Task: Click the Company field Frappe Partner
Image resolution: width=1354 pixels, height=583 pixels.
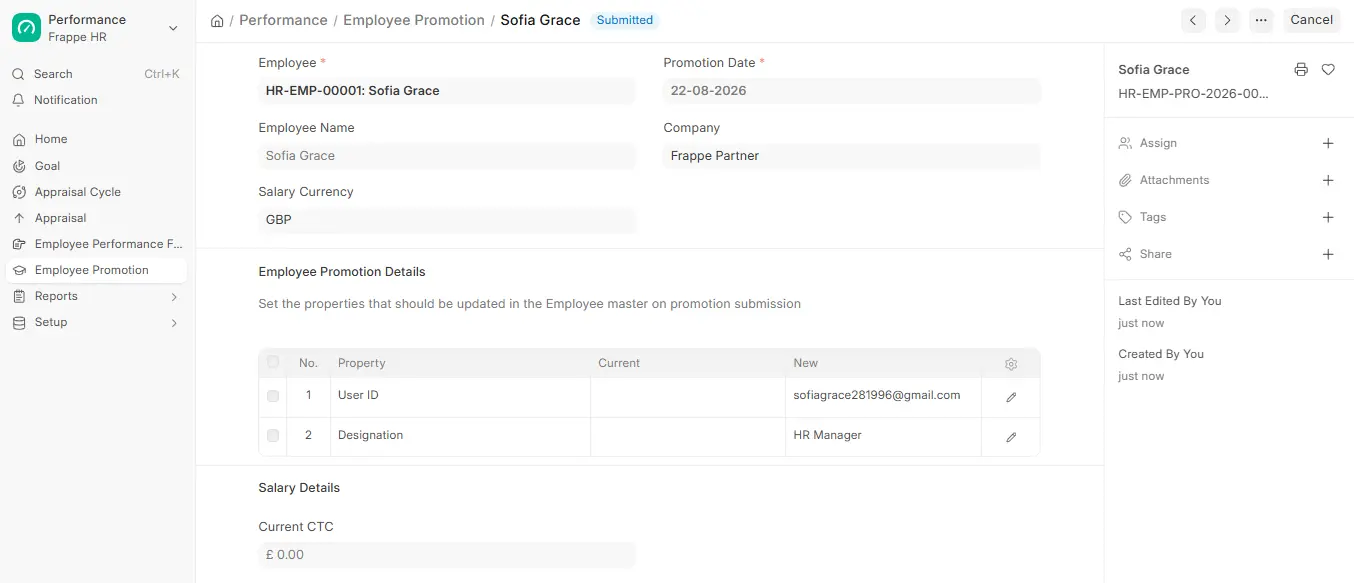Action: click(x=852, y=156)
